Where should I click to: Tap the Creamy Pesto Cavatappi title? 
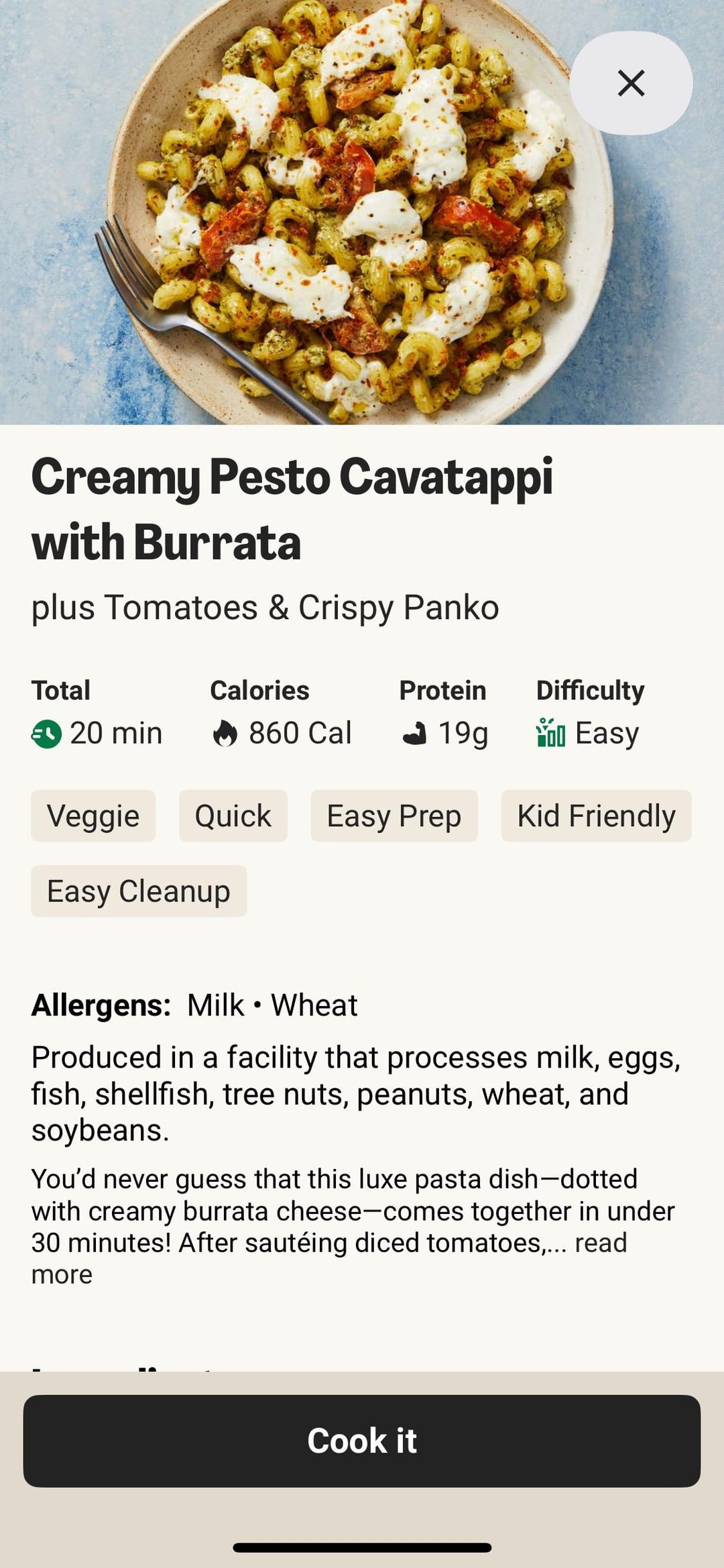(x=292, y=508)
